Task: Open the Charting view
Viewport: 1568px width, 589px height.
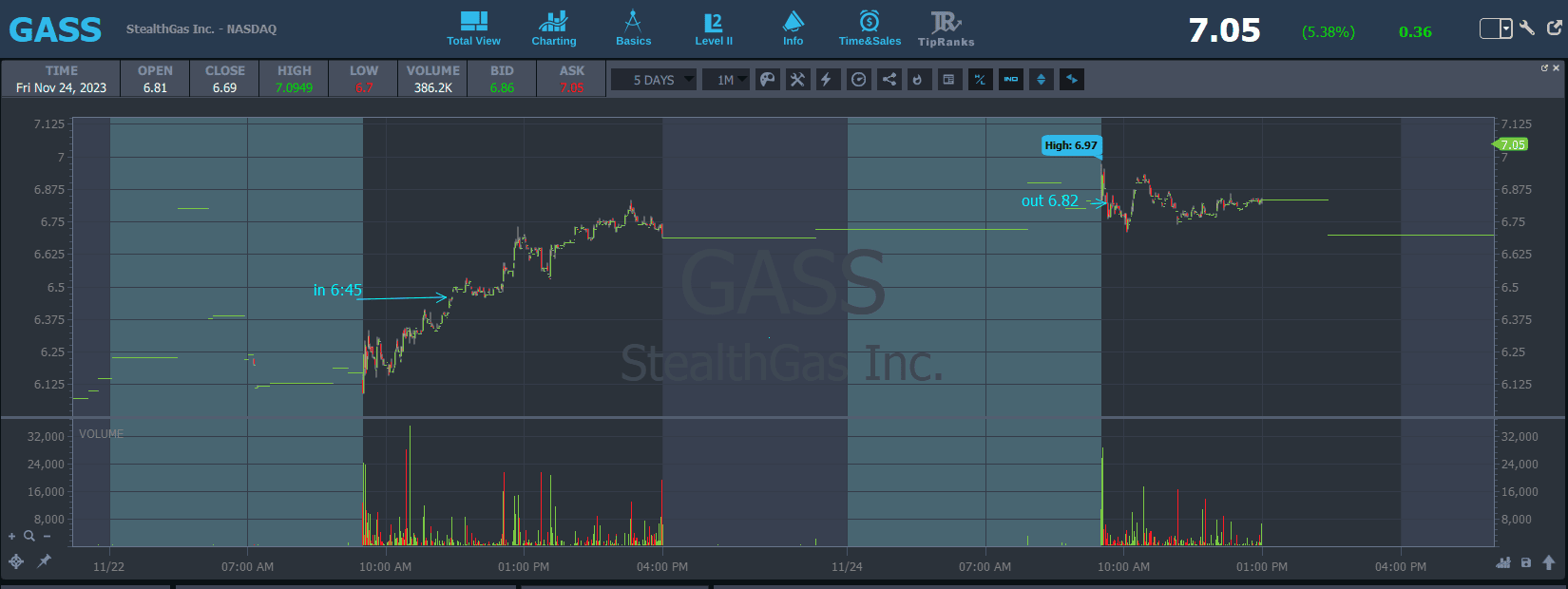Action: click(x=553, y=28)
